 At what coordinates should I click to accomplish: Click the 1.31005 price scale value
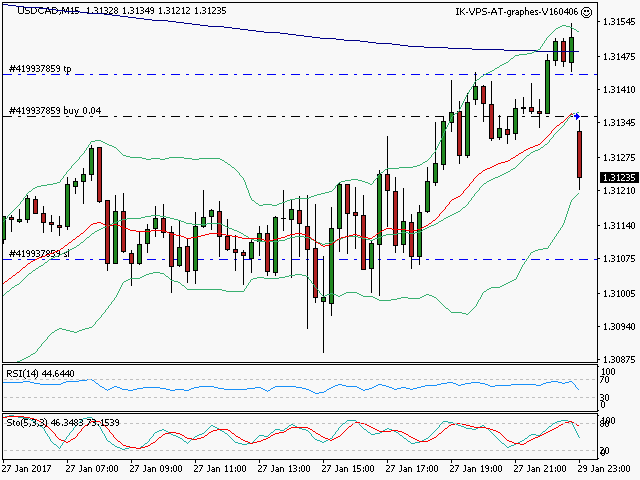619,293
